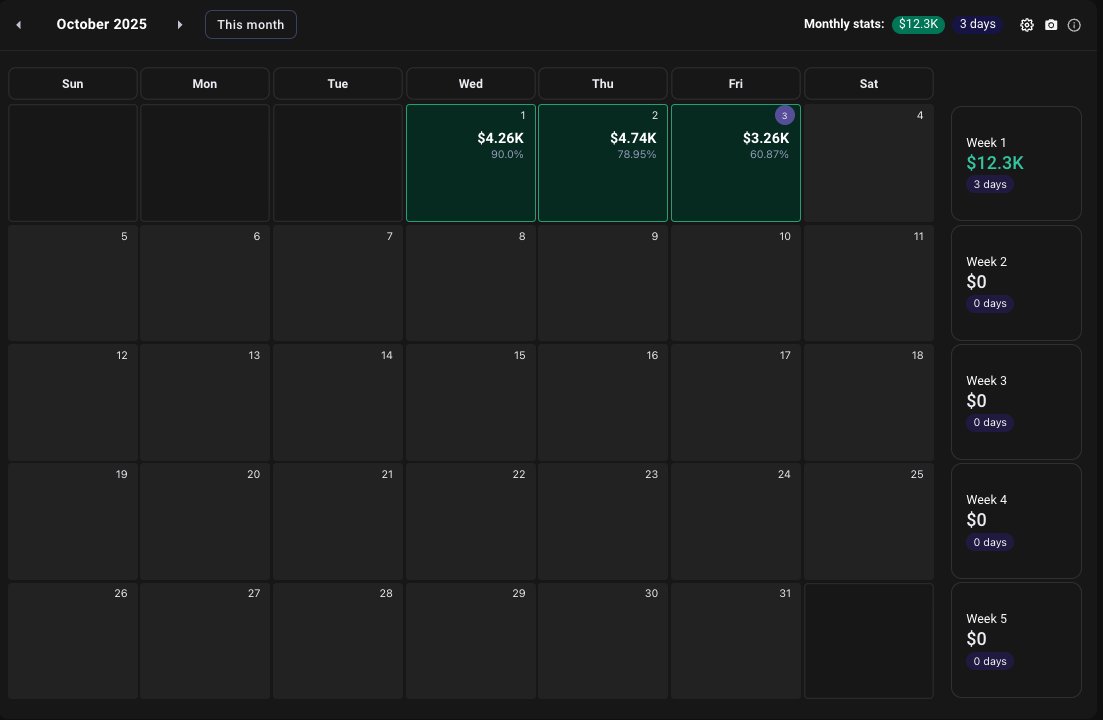This screenshot has height=720, width=1103.
Task: Click Week 2 0 days badge
Action: click(990, 304)
